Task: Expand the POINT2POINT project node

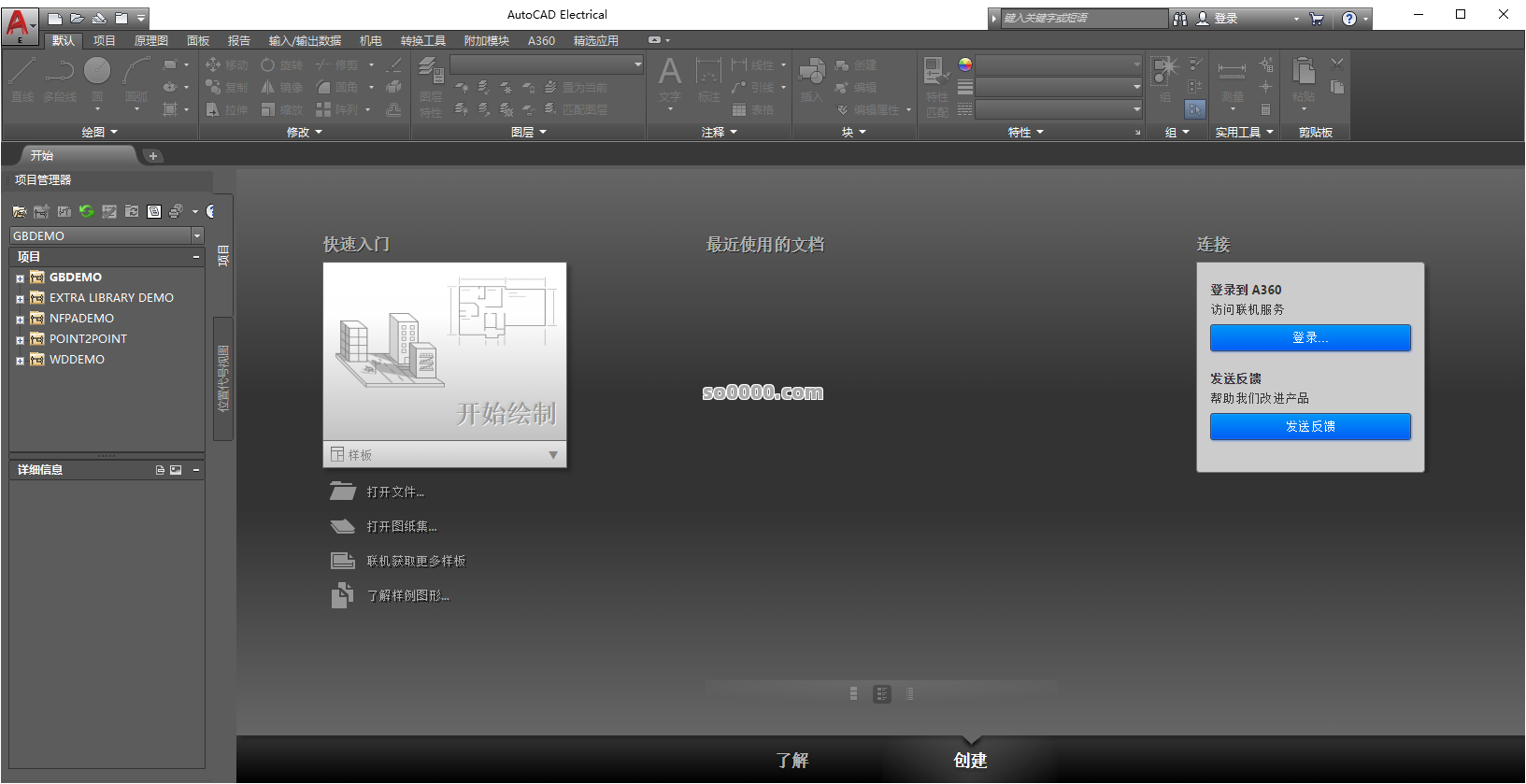Action: coord(20,340)
